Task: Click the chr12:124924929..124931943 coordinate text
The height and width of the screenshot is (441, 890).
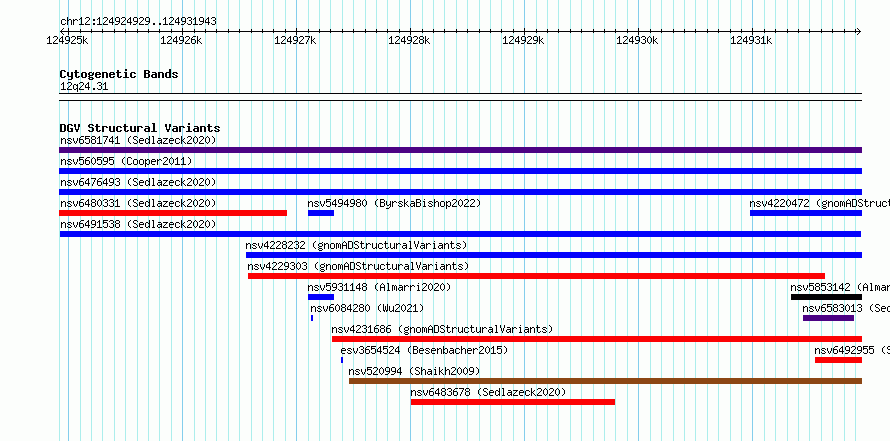Action: 138,22
